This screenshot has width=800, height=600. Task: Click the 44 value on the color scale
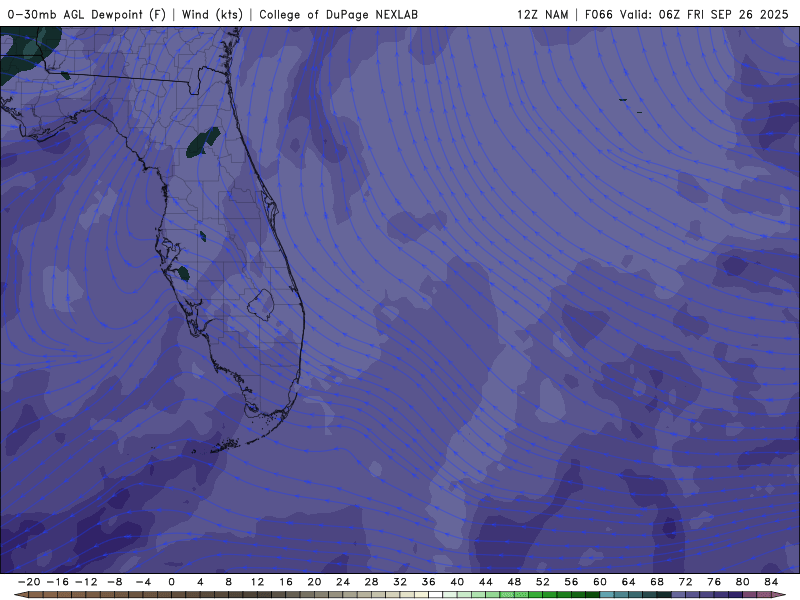[x=486, y=582]
